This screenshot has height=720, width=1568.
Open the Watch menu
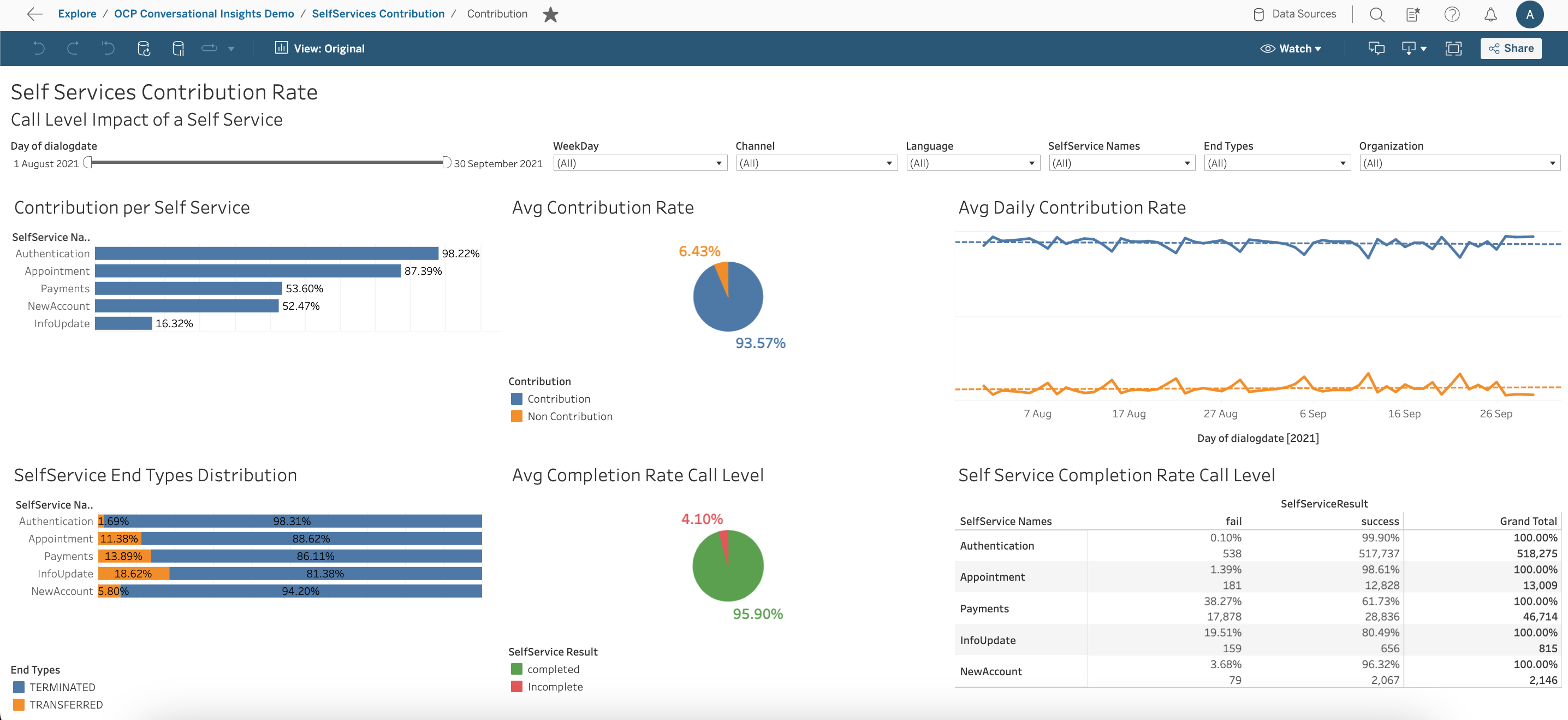click(1291, 48)
